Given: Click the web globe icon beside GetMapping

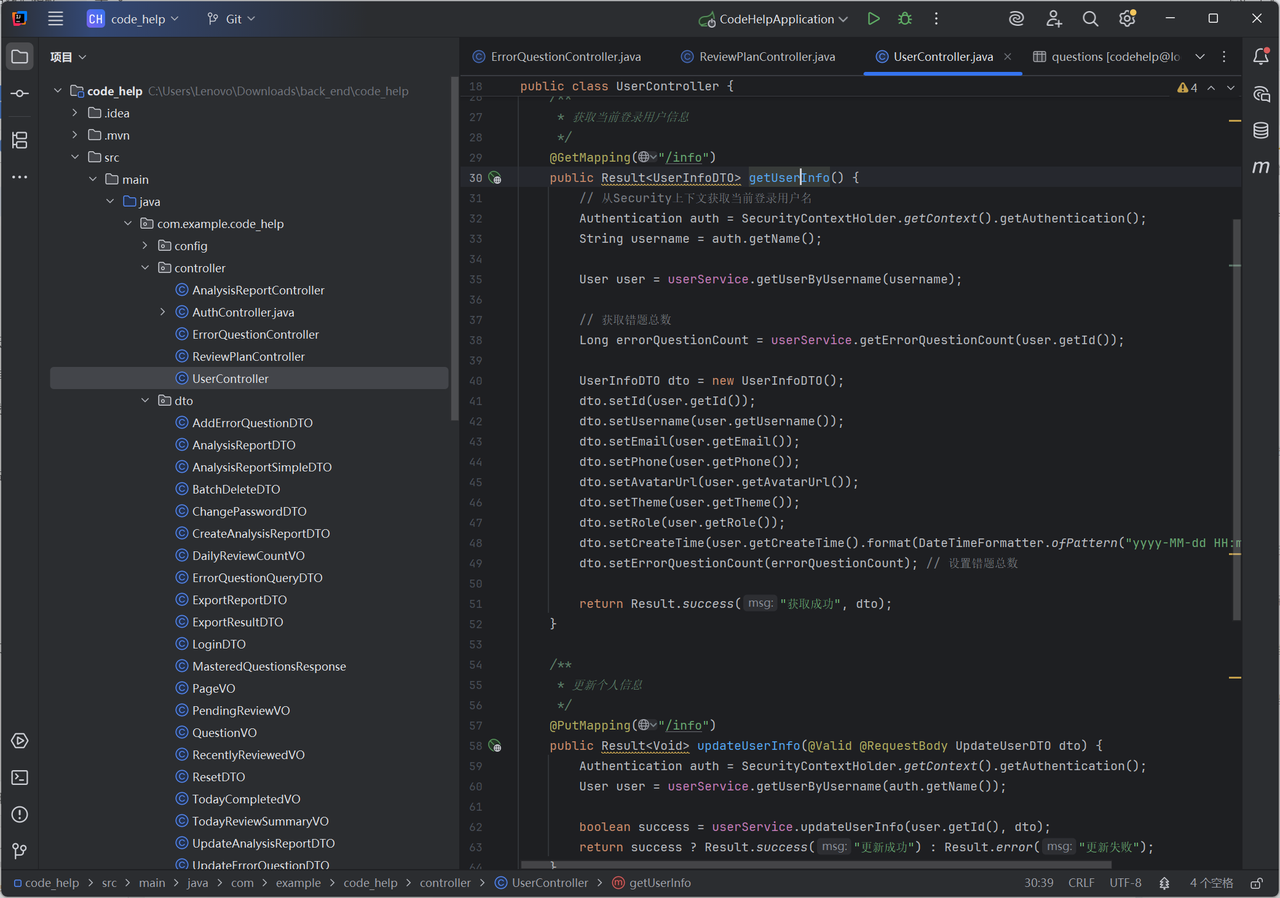Looking at the screenshot, I should 646,157.
